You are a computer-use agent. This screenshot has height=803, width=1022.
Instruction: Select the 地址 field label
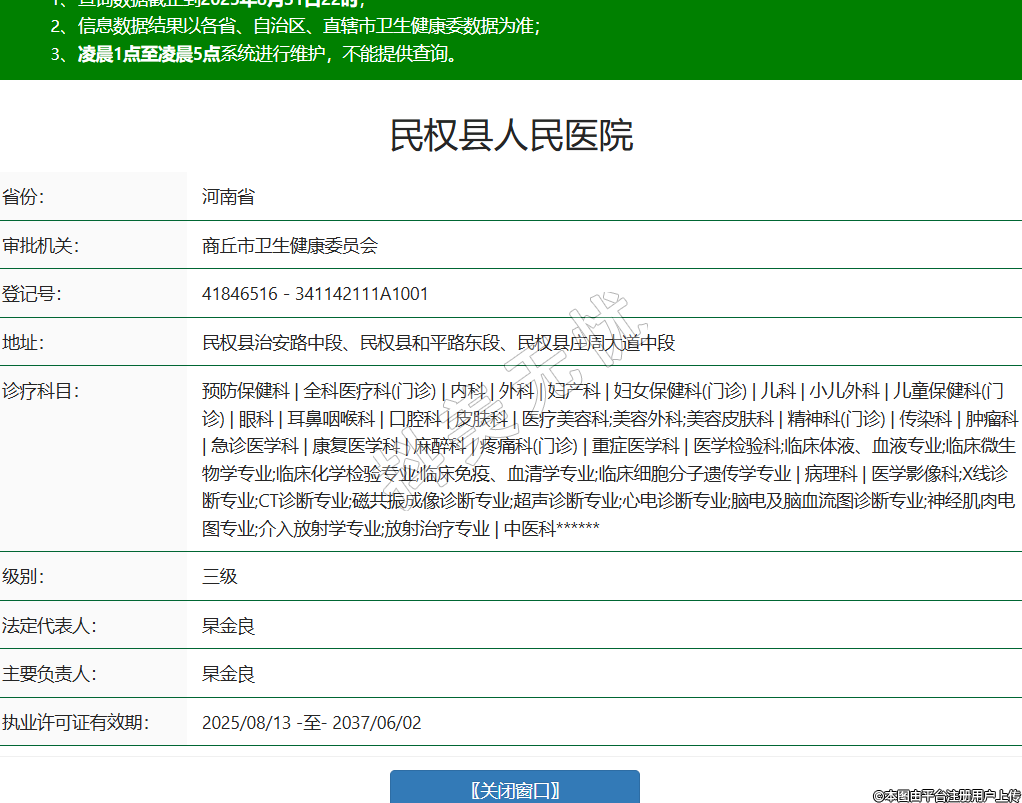23,343
